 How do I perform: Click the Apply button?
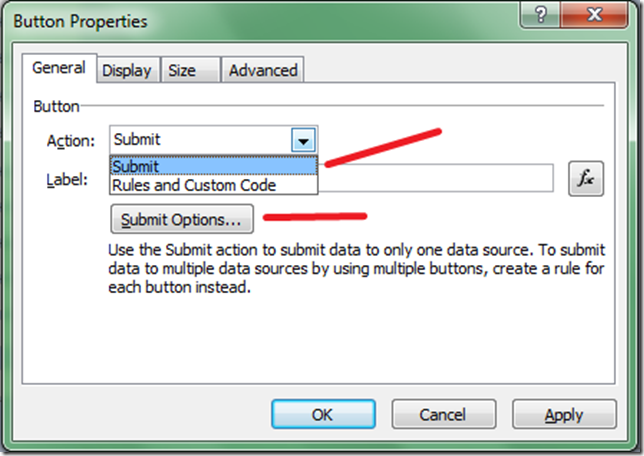tap(564, 414)
